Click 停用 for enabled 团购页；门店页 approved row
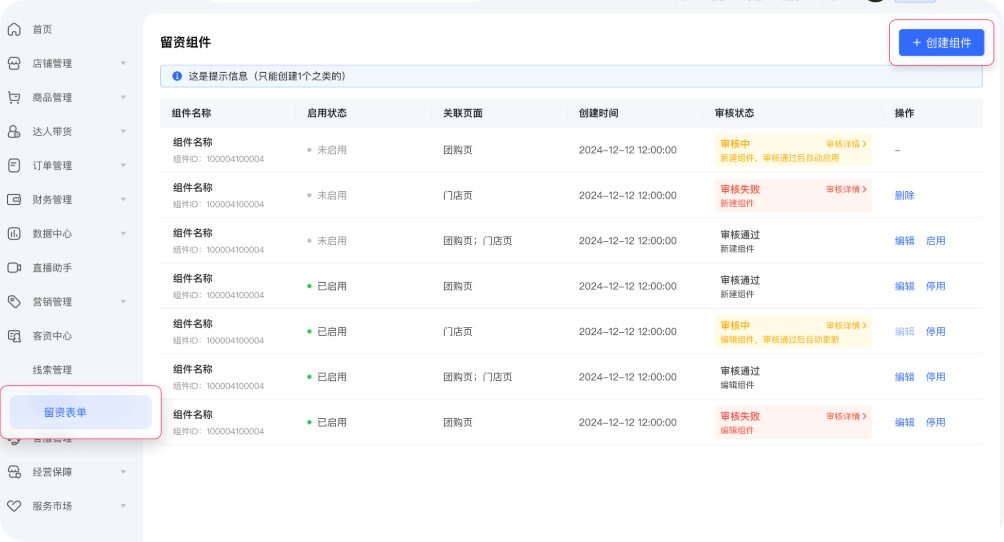Screen dimensions: 1004x542 click(x=935, y=377)
